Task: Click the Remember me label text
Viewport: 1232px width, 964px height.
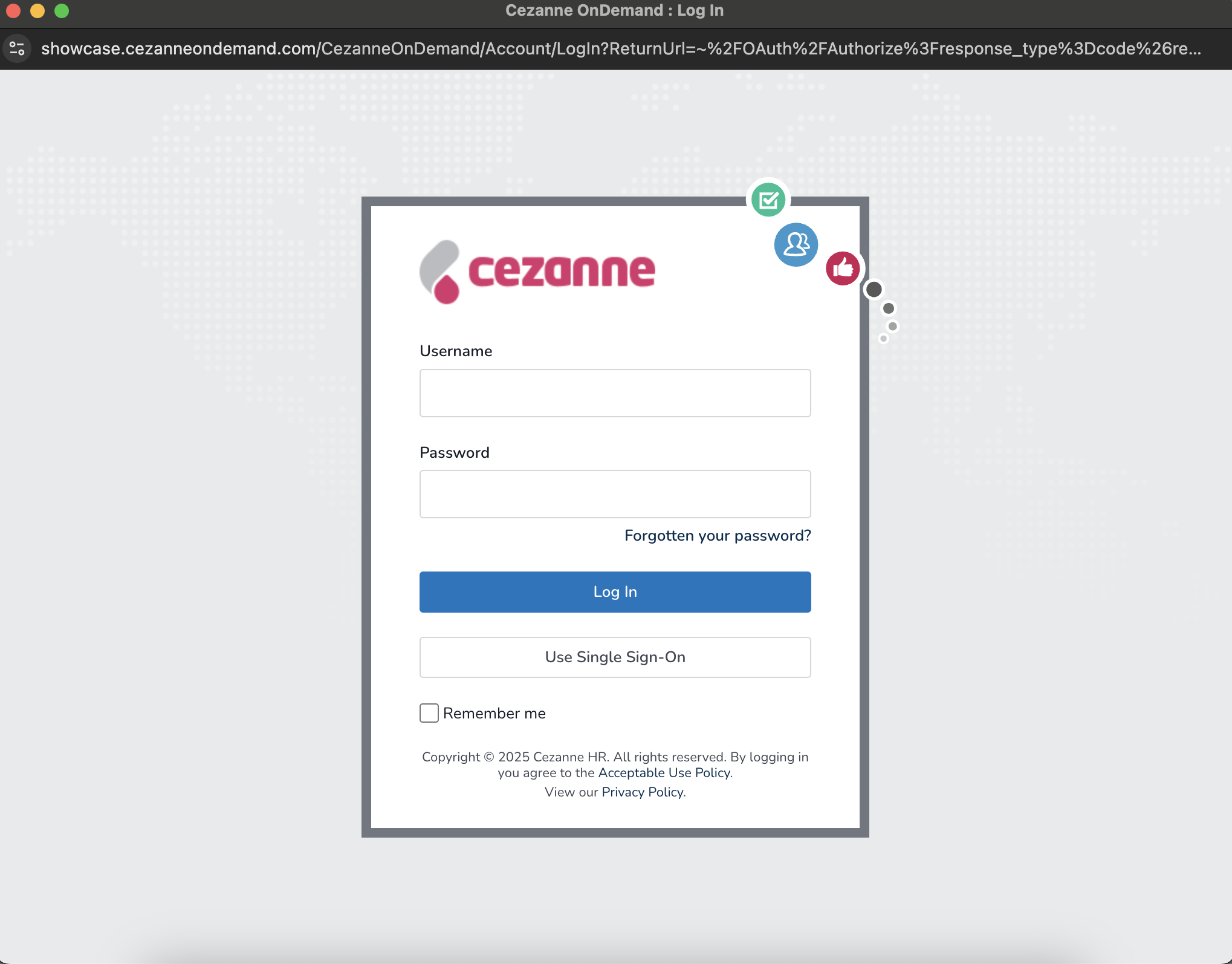Action: [494, 714]
